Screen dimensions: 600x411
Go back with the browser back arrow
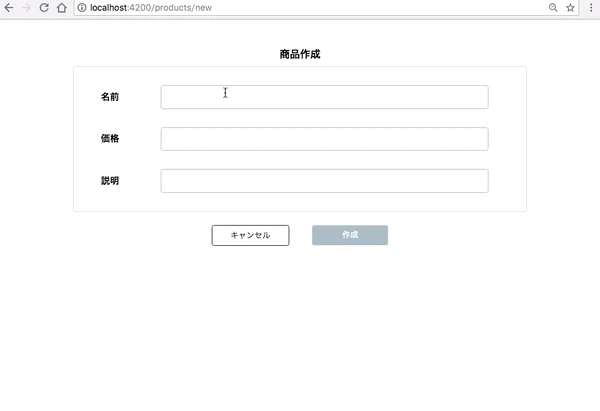click(x=8, y=8)
